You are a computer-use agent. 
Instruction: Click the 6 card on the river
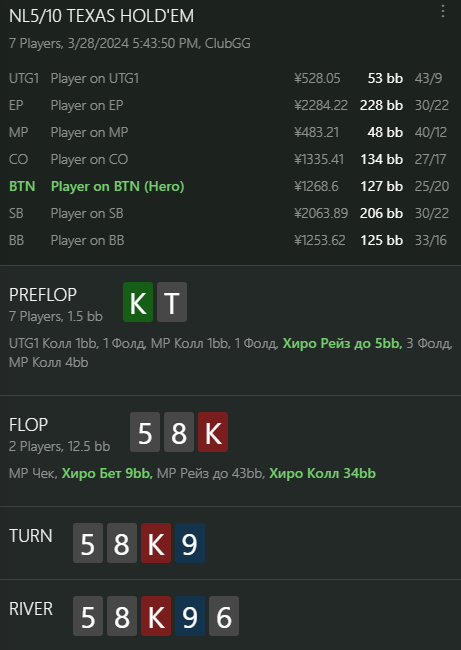(x=224, y=616)
